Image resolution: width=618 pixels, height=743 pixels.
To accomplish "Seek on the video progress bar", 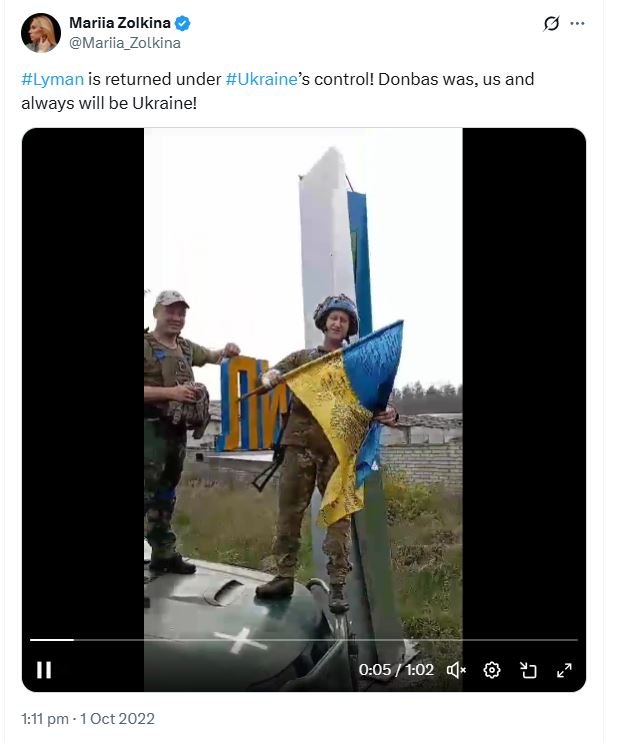I will pyautogui.click(x=304, y=640).
